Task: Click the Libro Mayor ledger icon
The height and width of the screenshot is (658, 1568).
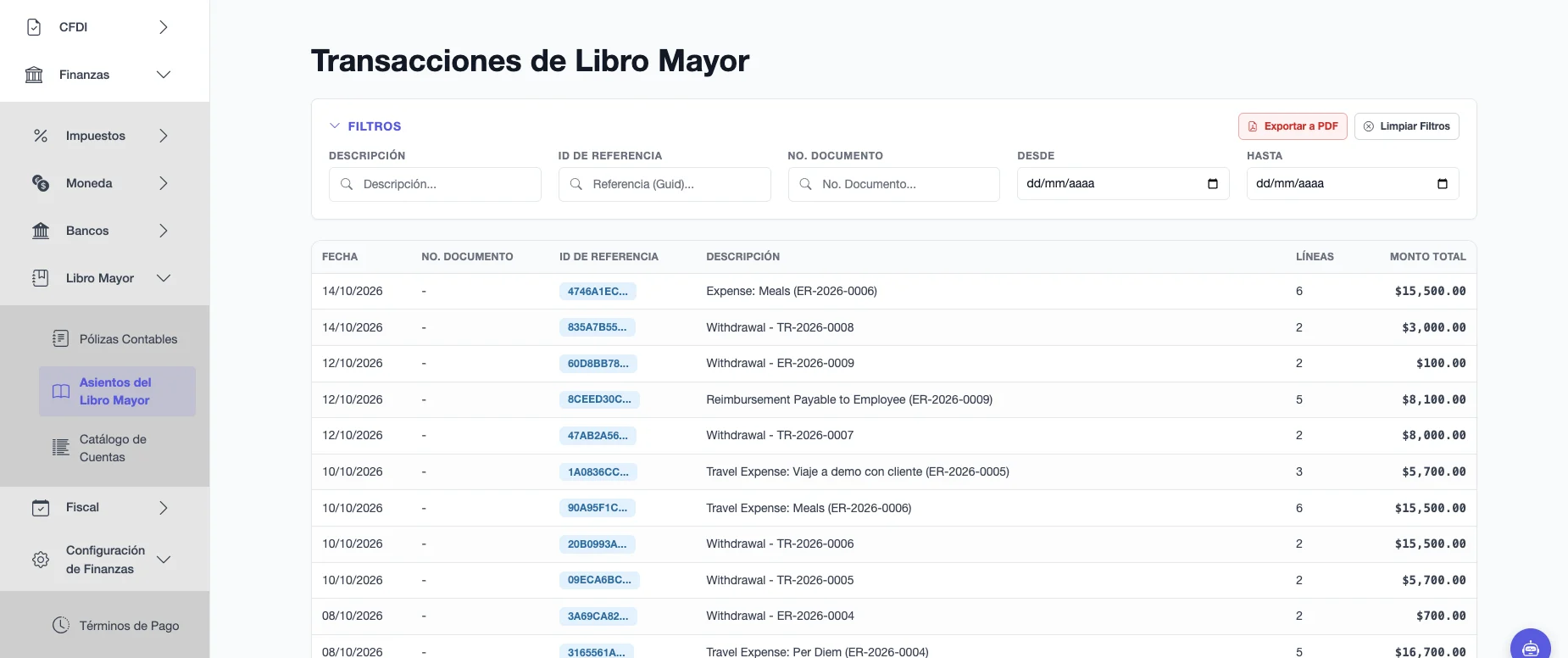Action: (41, 278)
